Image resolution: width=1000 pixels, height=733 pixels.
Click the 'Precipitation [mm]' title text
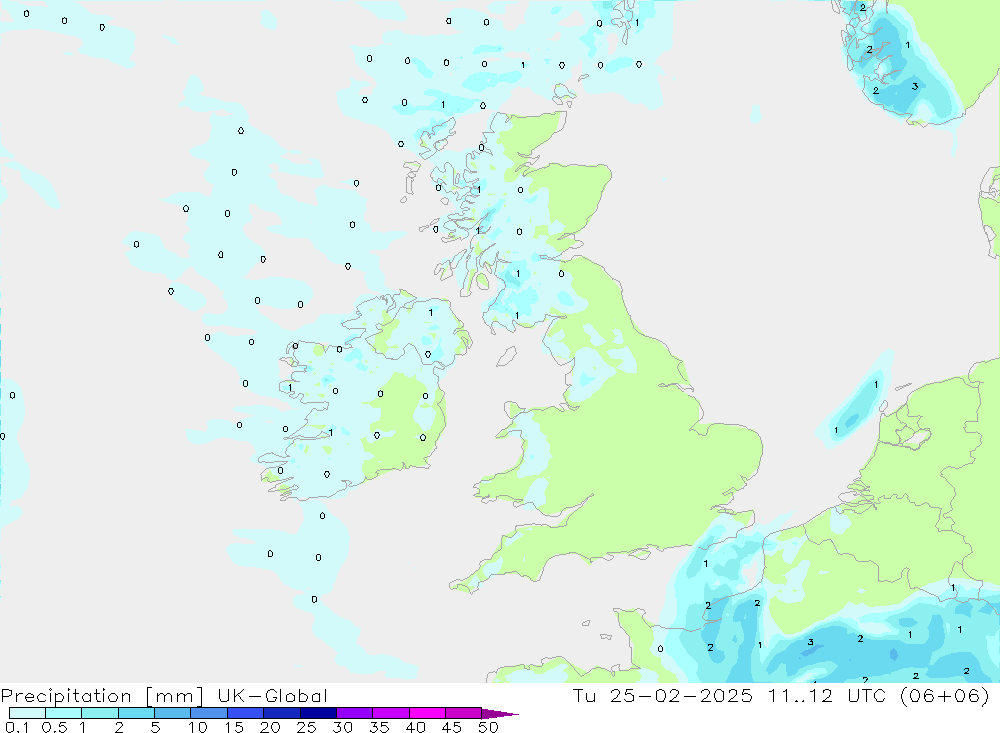pos(102,696)
